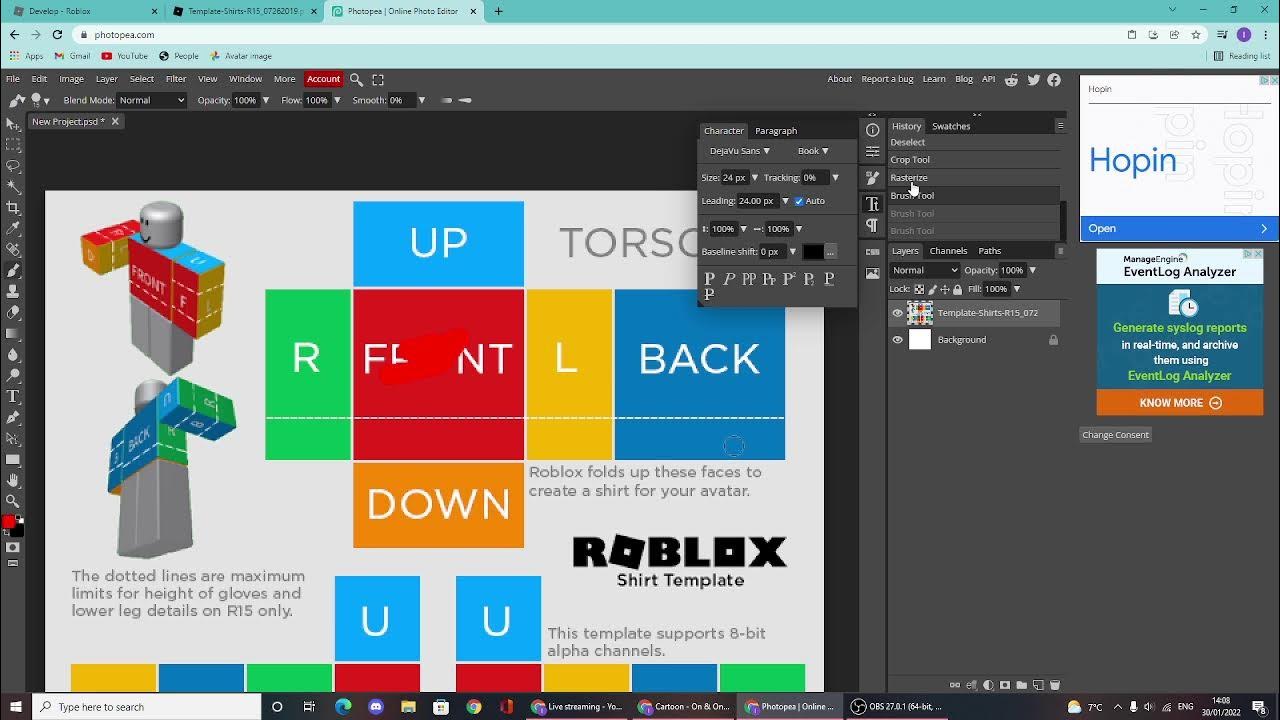Viewport: 1280px width, 720px height.
Task: Select the Magic Wand tool
Action: click(13, 187)
